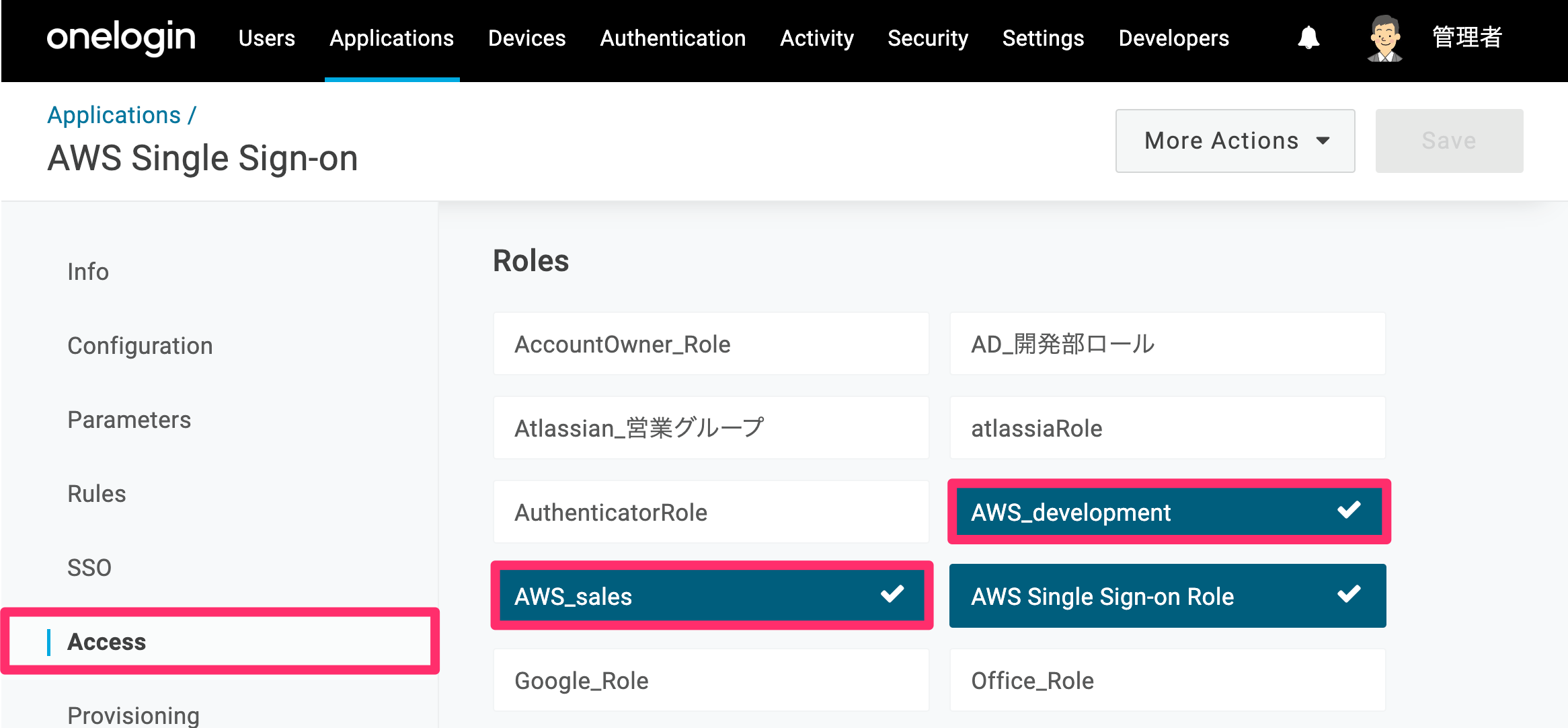The height and width of the screenshot is (728, 1568).
Task: Click the admin user avatar
Action: coord(1384,38)
